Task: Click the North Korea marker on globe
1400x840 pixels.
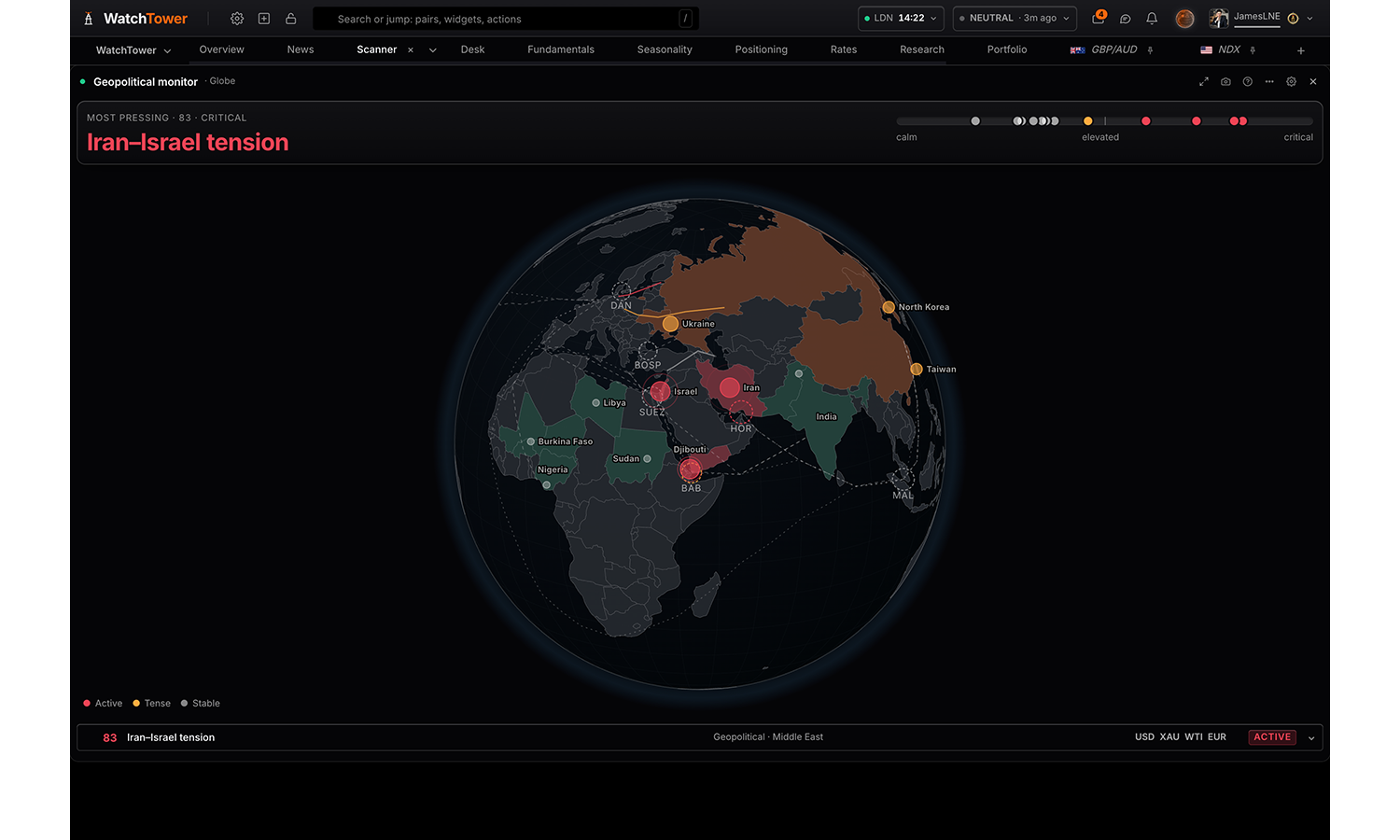Action: (x=889, y=307)
